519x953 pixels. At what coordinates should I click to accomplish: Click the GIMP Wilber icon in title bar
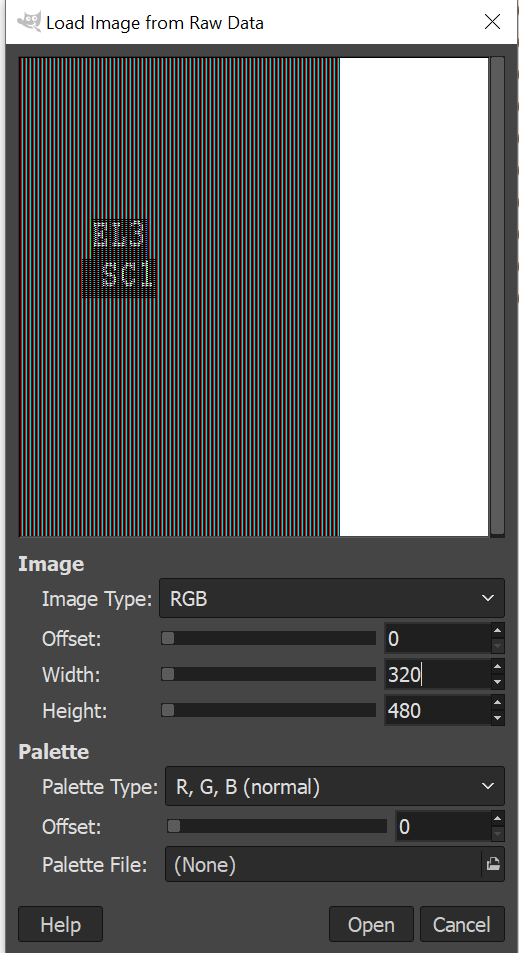click(x=28, y=22)
